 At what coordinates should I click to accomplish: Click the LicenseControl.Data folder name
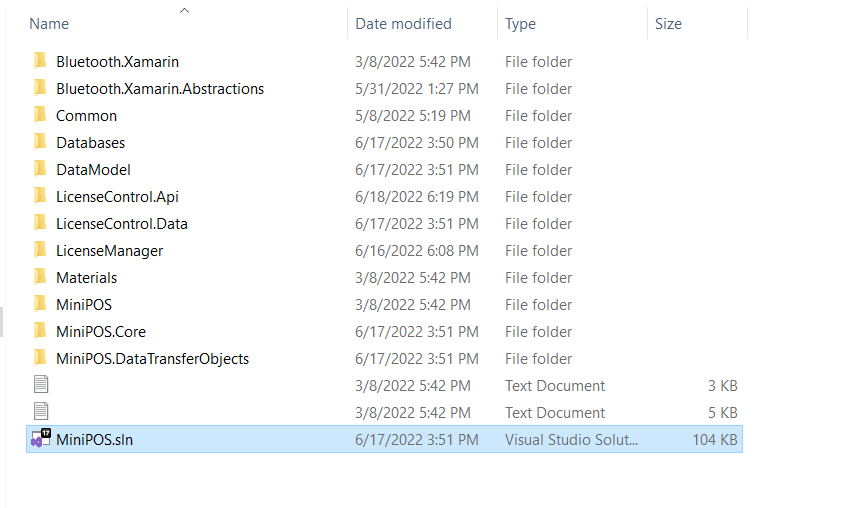(122, 224)
